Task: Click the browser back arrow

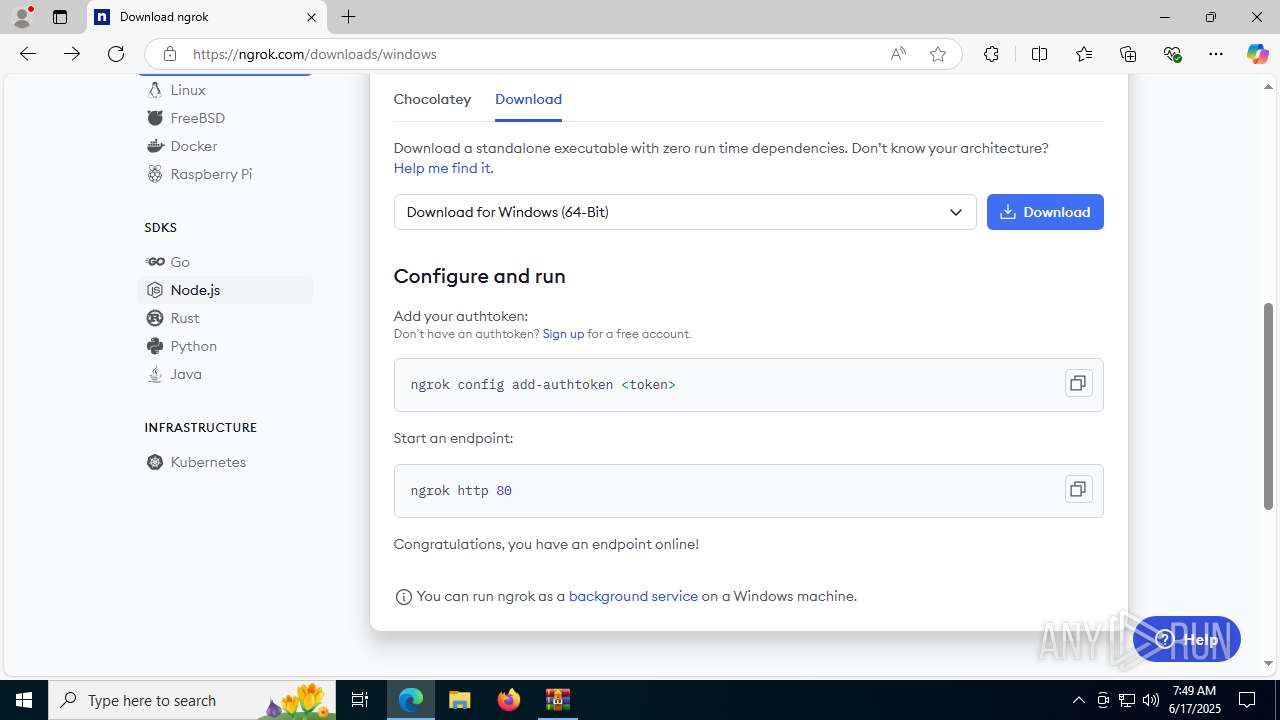Action: point(28,54)
